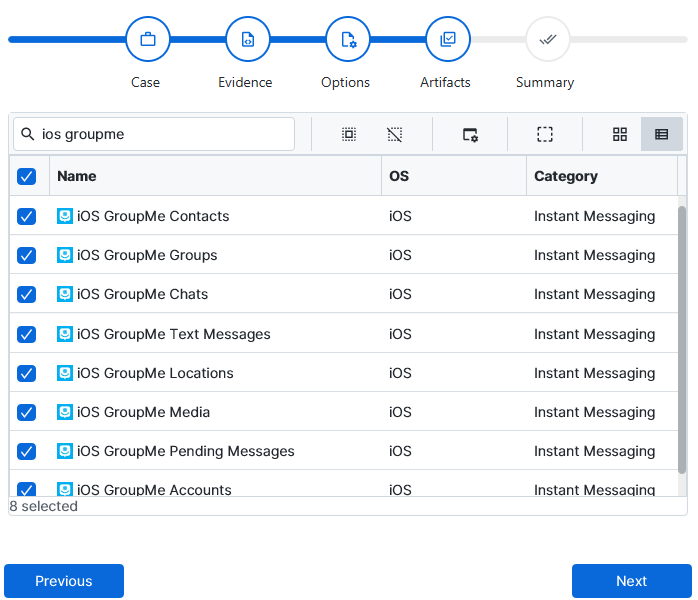Screen dimensions: 698x600
Task: Uncheck iOS GroupMe Contacts
Action: tap(27, 217)
